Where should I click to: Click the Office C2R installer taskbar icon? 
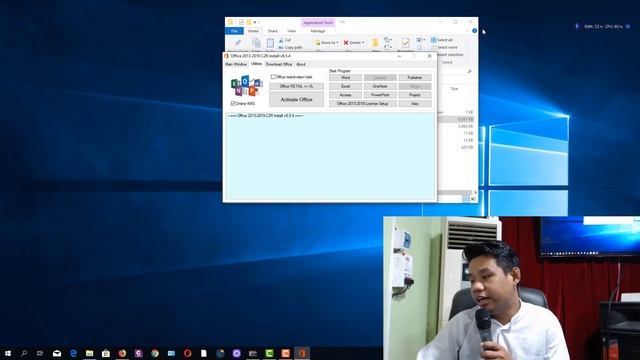tap(302, 353)
